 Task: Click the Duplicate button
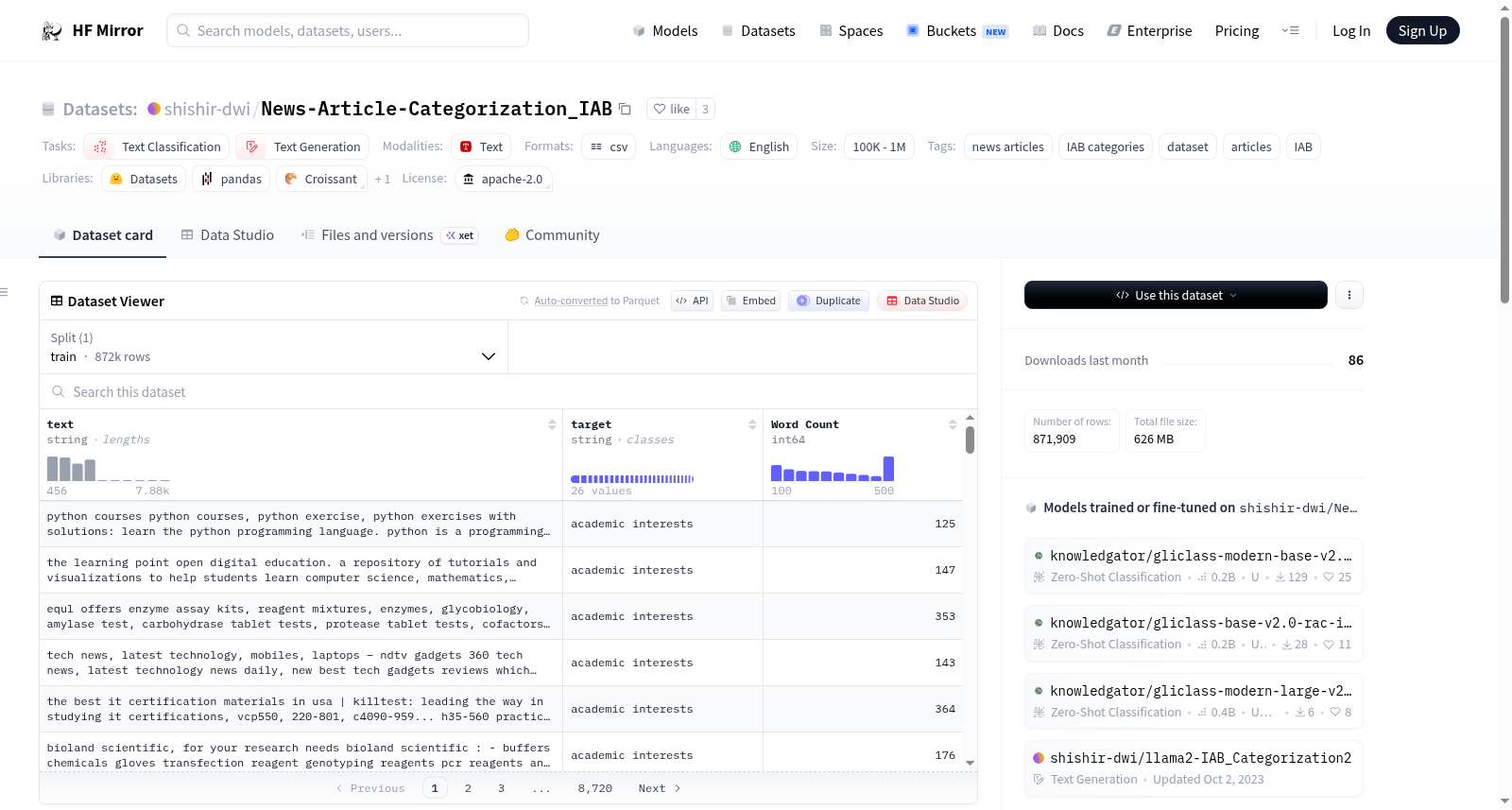point(829,301)
